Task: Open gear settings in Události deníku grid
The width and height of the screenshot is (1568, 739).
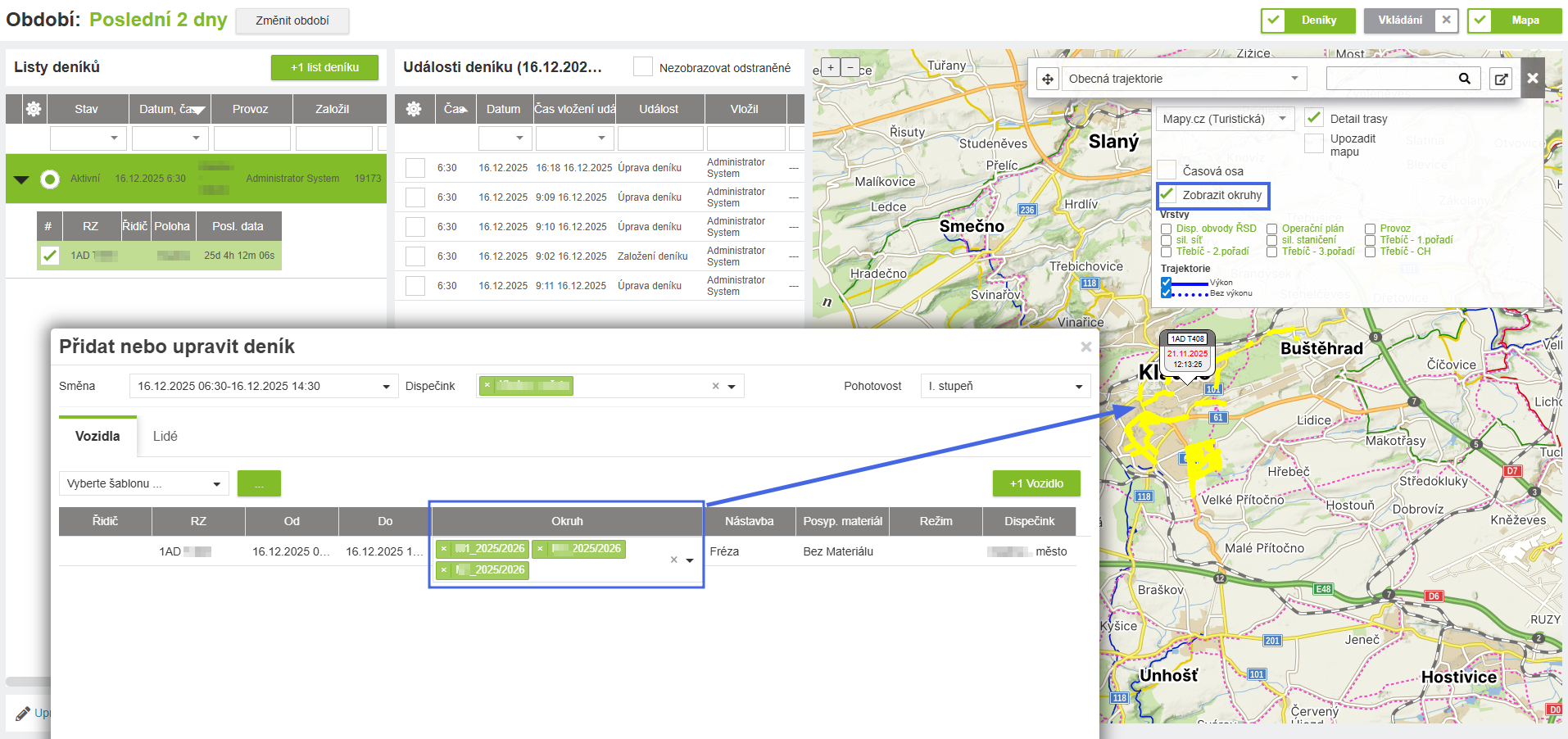Action: [x=414, y=109]
